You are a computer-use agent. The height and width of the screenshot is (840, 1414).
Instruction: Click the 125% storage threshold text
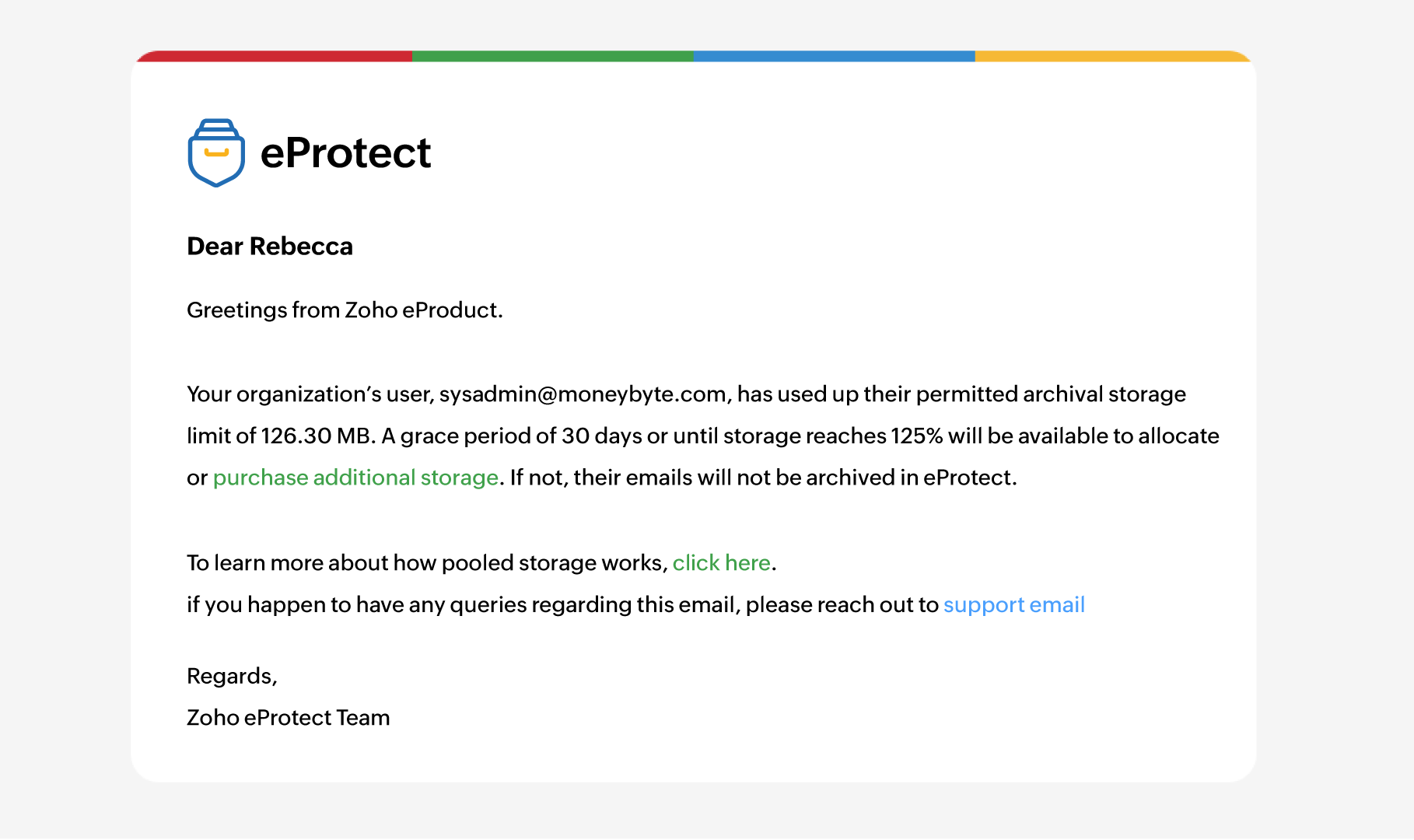point(916,436)
